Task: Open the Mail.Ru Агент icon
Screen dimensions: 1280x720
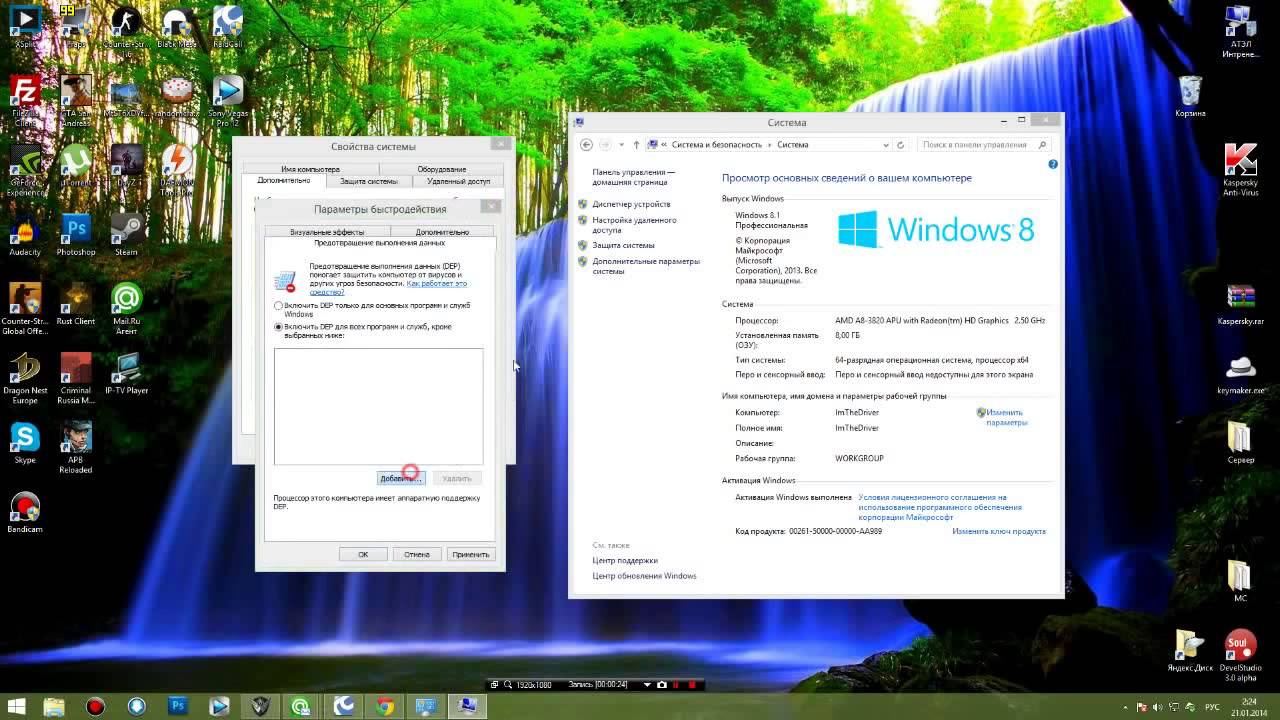Action: click(x=127, y=308)
